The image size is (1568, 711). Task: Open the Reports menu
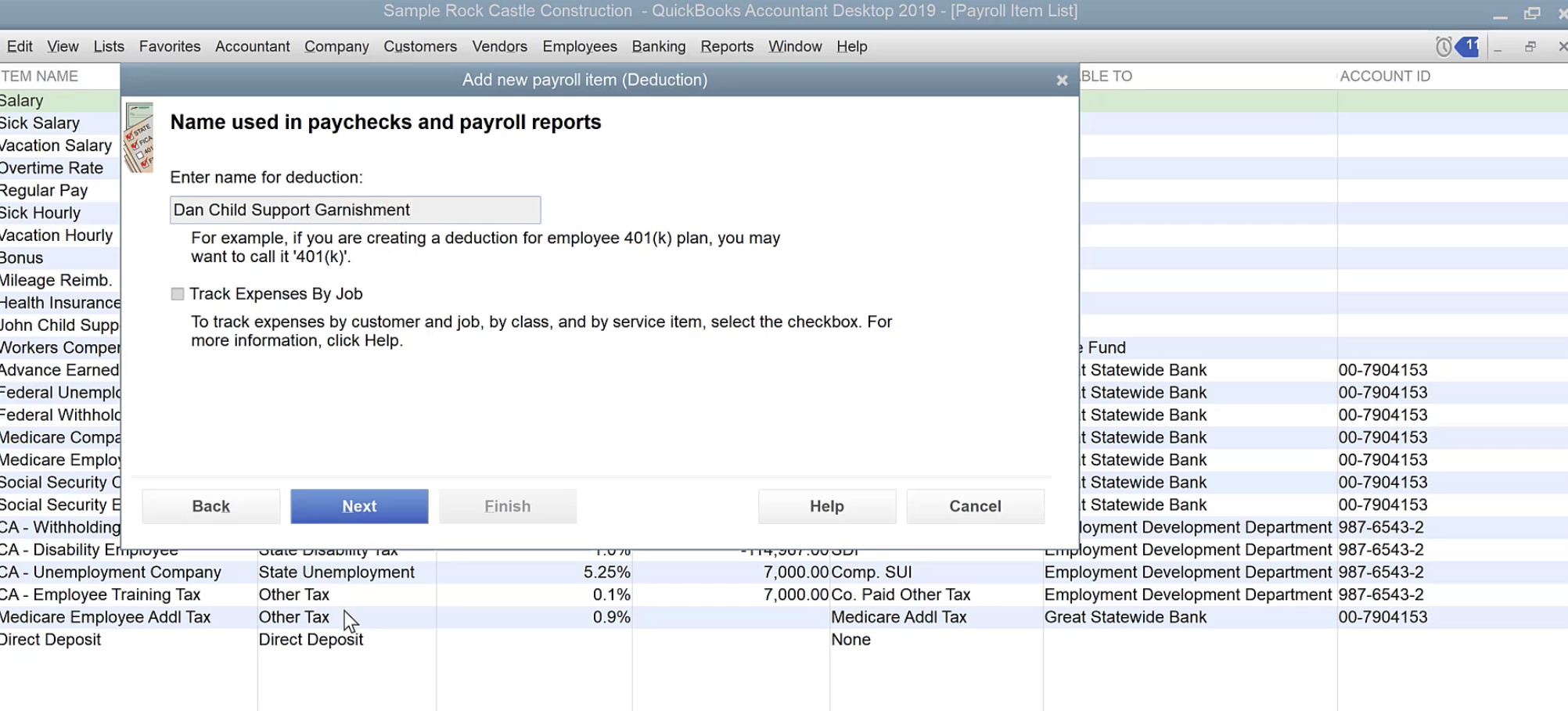coord(726,47)
